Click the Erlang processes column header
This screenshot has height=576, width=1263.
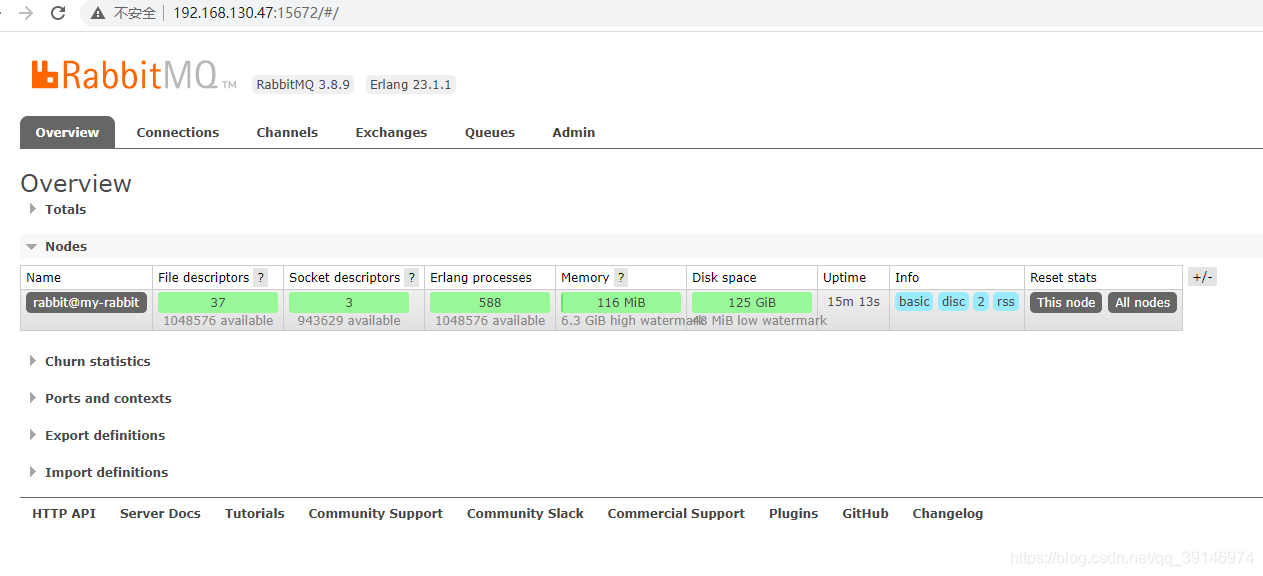point(481,278)
